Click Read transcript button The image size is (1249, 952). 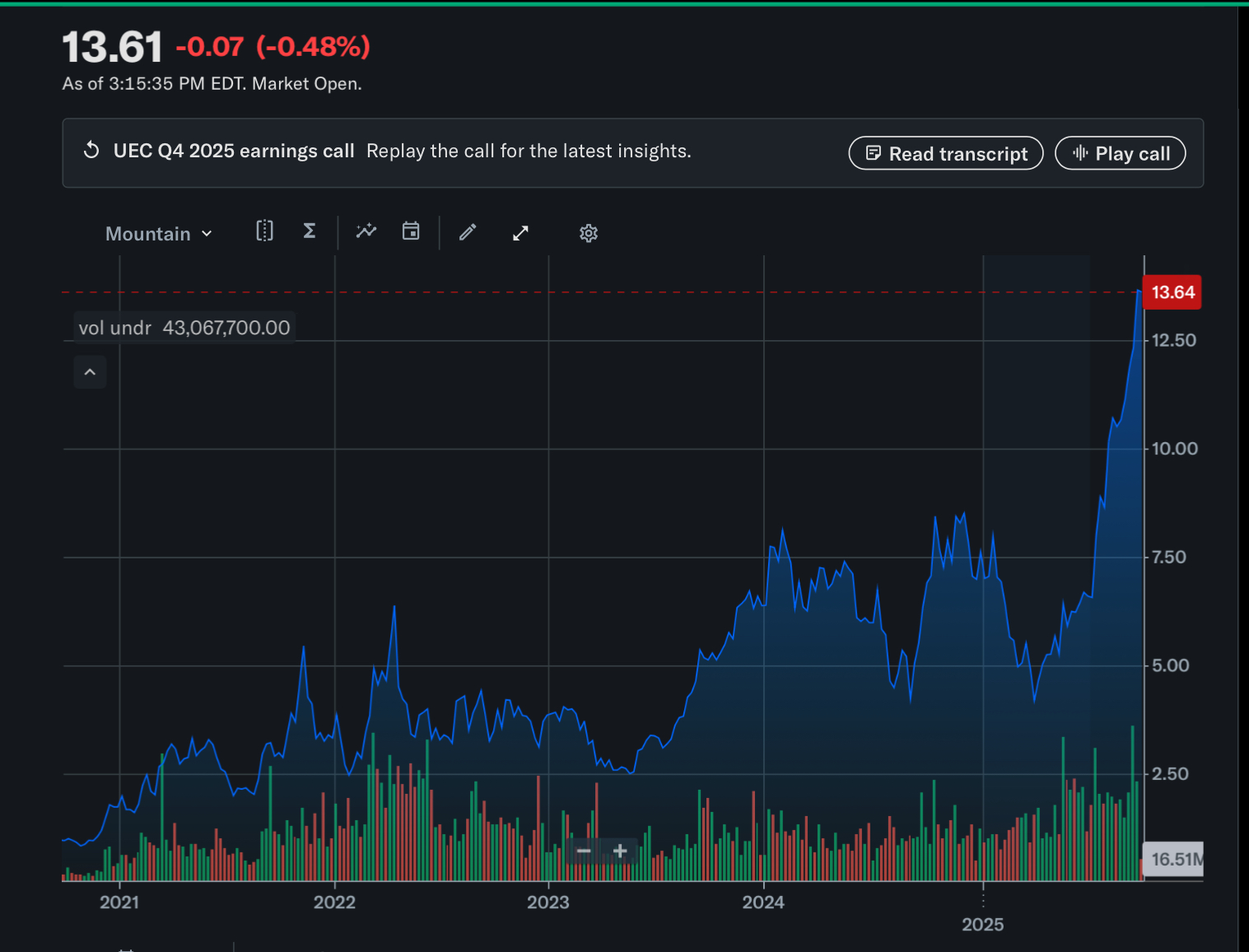[946, 154]
